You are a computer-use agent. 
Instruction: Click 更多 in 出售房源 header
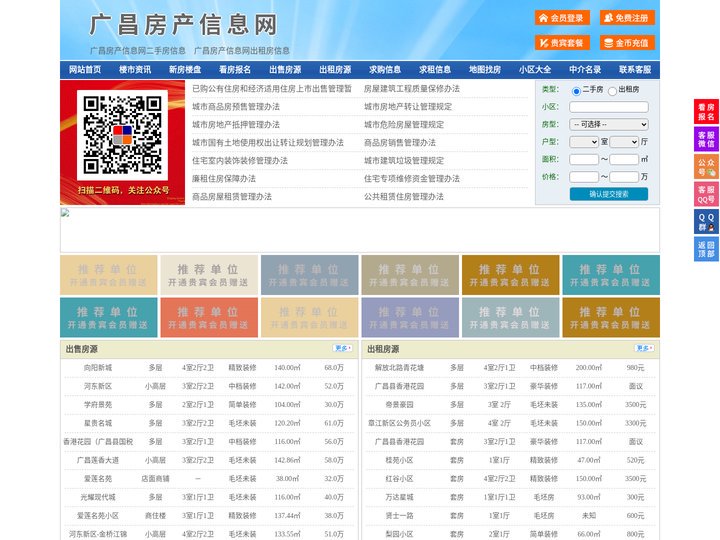coord(343,349)
